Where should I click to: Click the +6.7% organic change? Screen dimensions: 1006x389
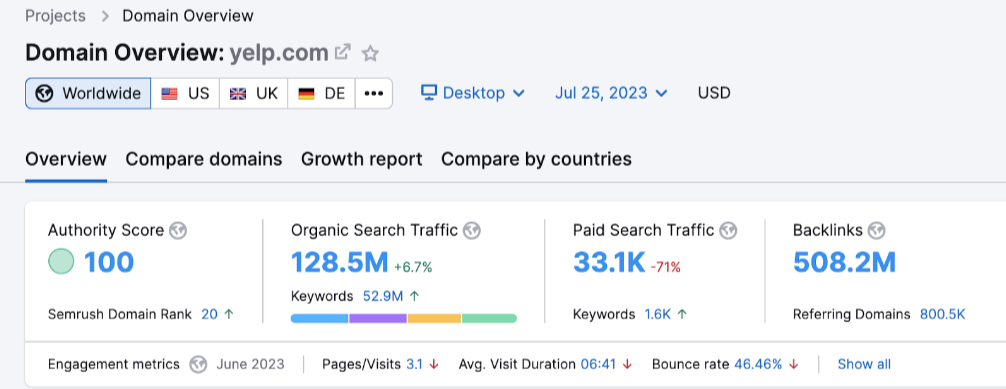tap(413, 267)
